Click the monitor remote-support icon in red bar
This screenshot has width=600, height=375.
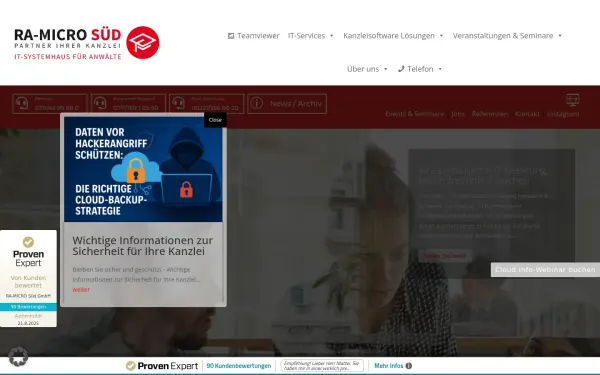(573, 100)
